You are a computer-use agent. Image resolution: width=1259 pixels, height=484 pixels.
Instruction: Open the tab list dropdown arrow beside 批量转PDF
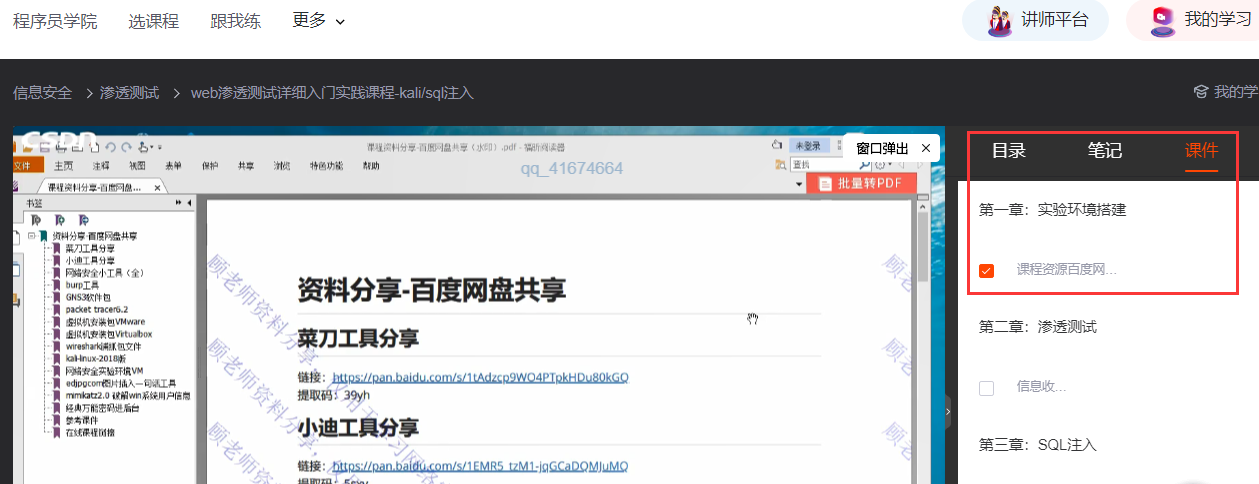[x=799, y=184]
